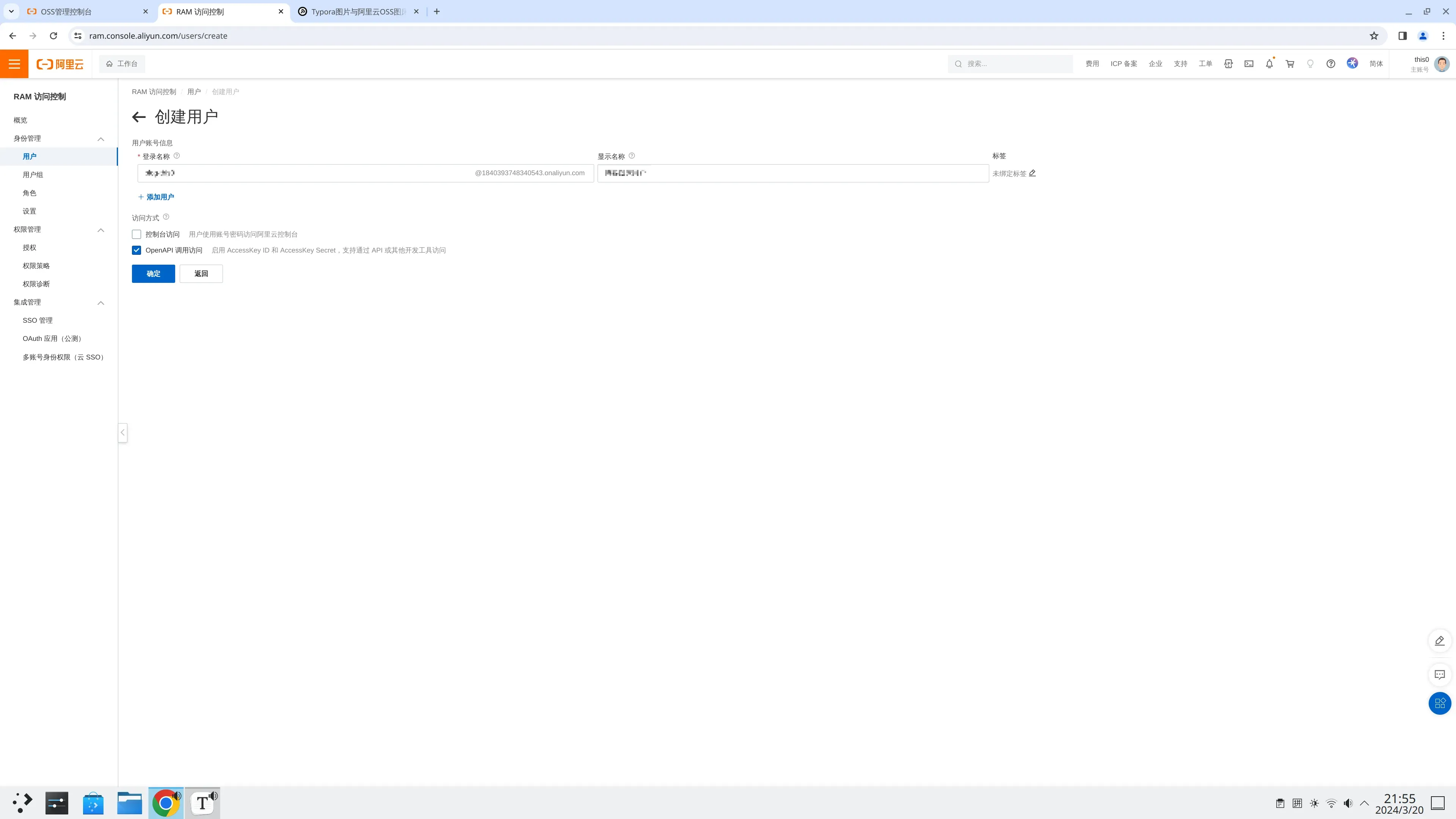Click the 确定 button

153,273
